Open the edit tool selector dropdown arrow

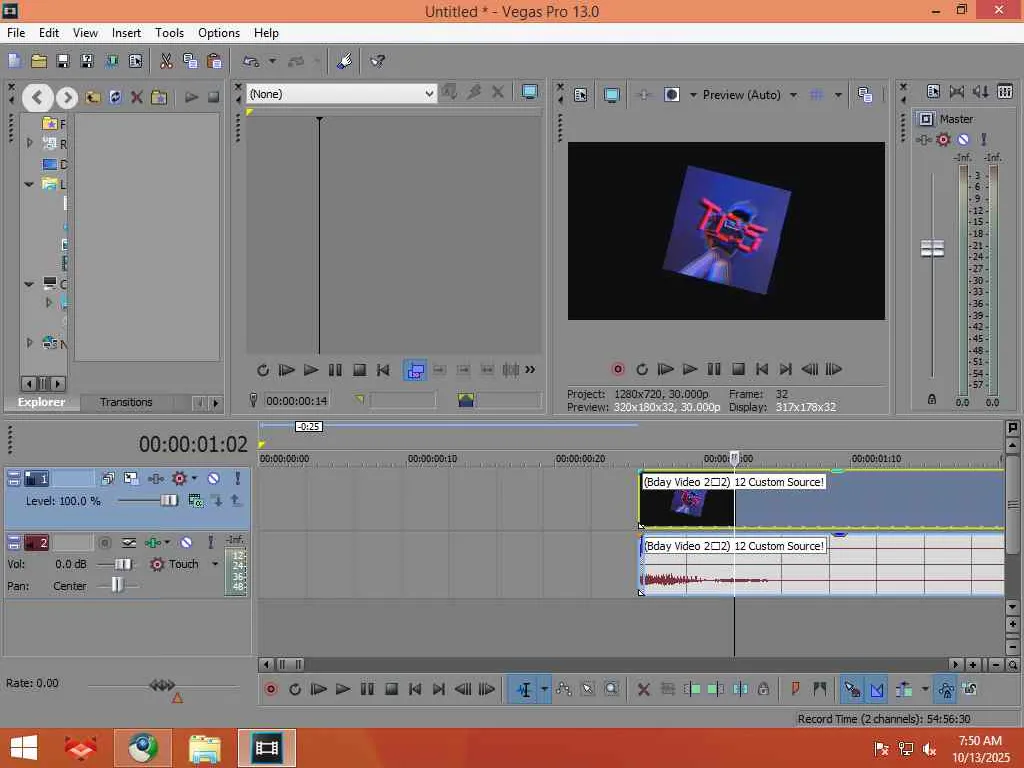(544, 689)
